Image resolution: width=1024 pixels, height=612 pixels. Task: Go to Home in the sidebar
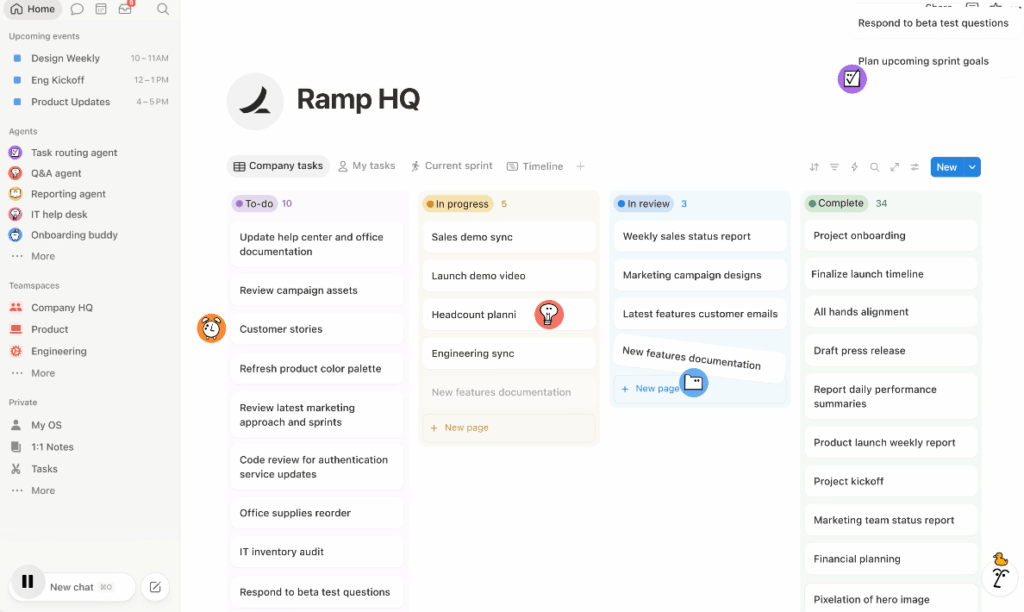(33, 9)
